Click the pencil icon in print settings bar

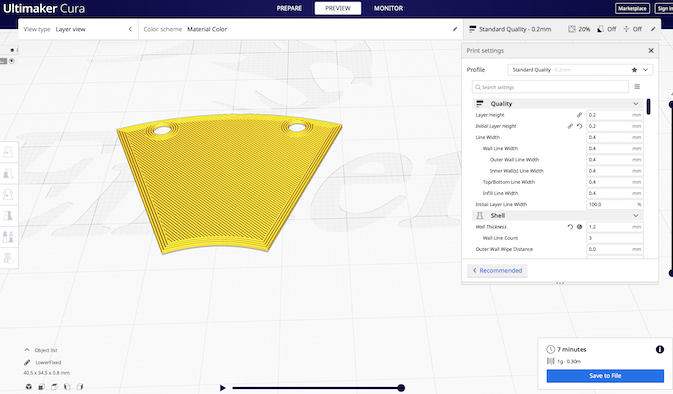[x=653, y=29]
